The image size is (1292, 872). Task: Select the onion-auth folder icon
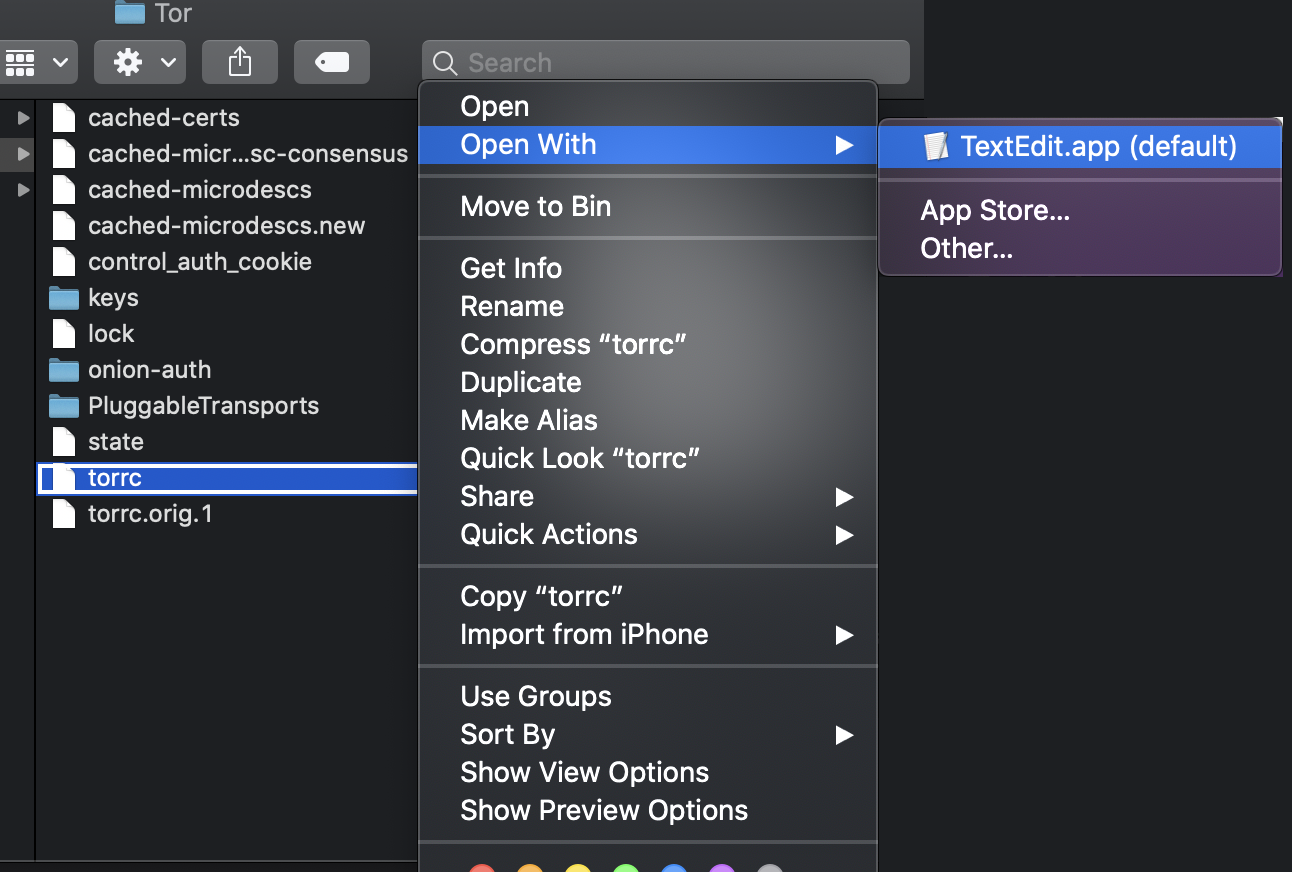(64, 370)
